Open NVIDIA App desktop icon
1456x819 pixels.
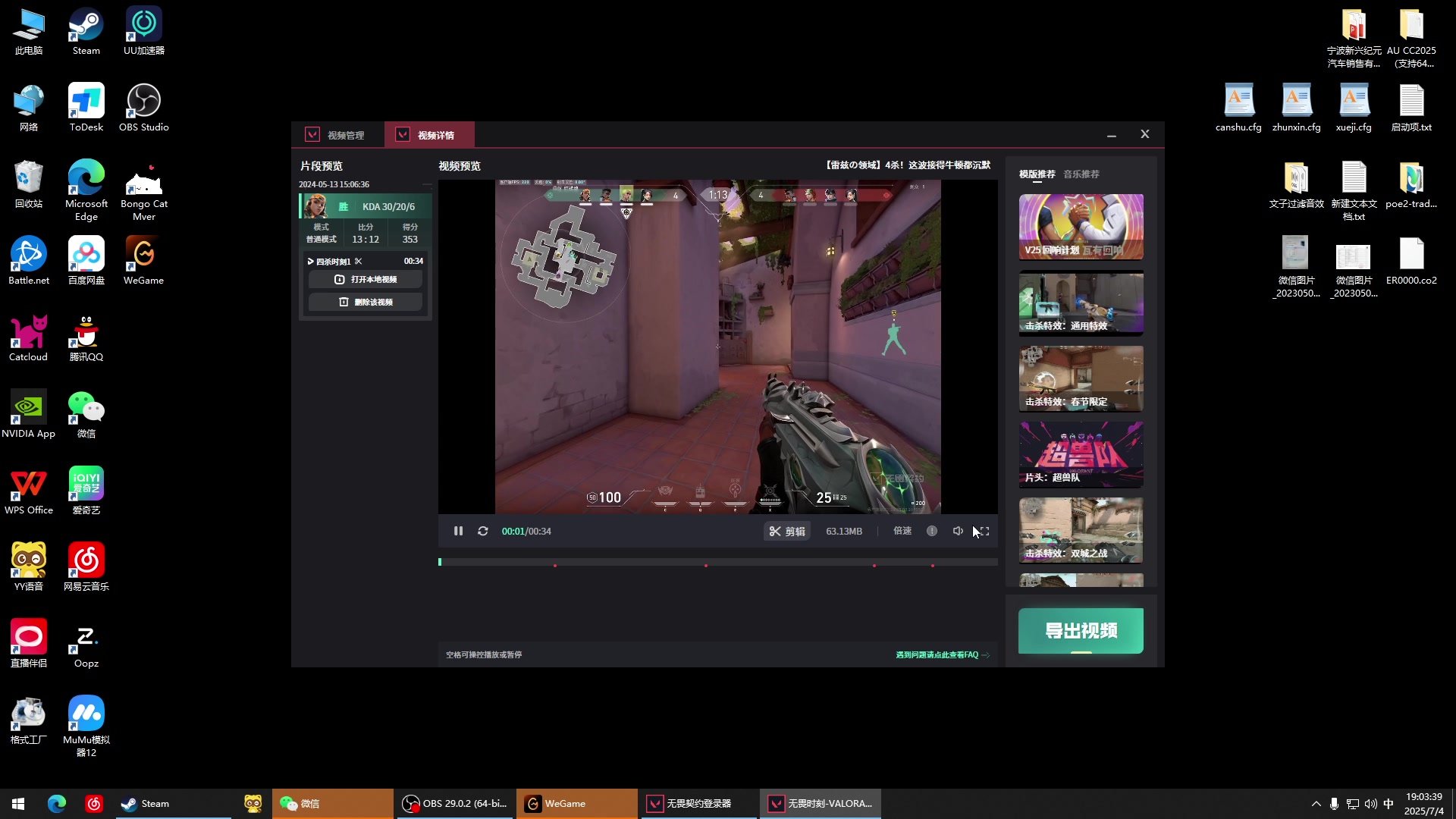[29, 415]
